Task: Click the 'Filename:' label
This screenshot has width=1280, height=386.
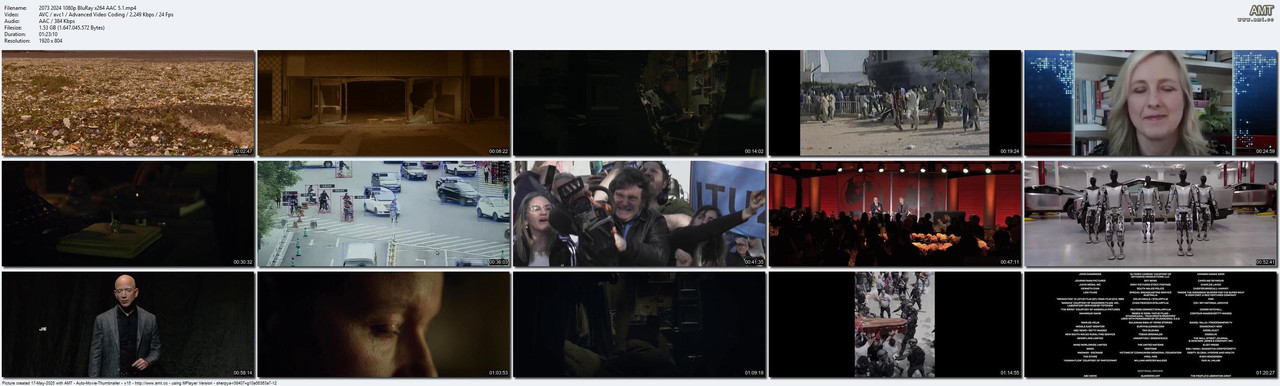Action: 14,7
